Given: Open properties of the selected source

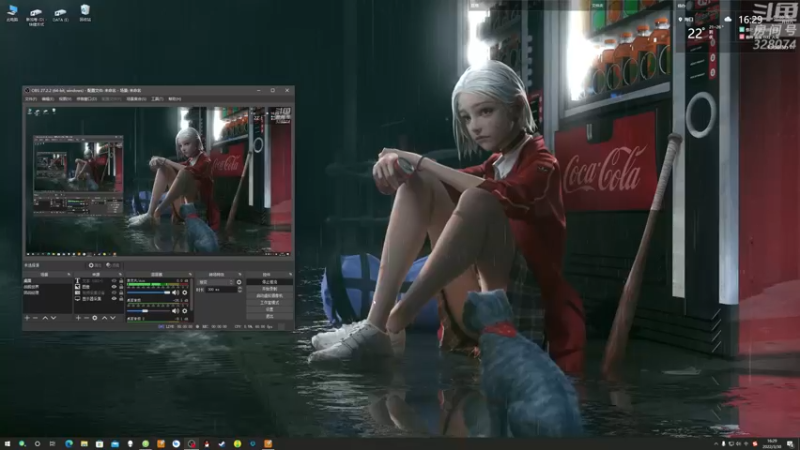Looking at the screenshot, I should coord(95,265).
